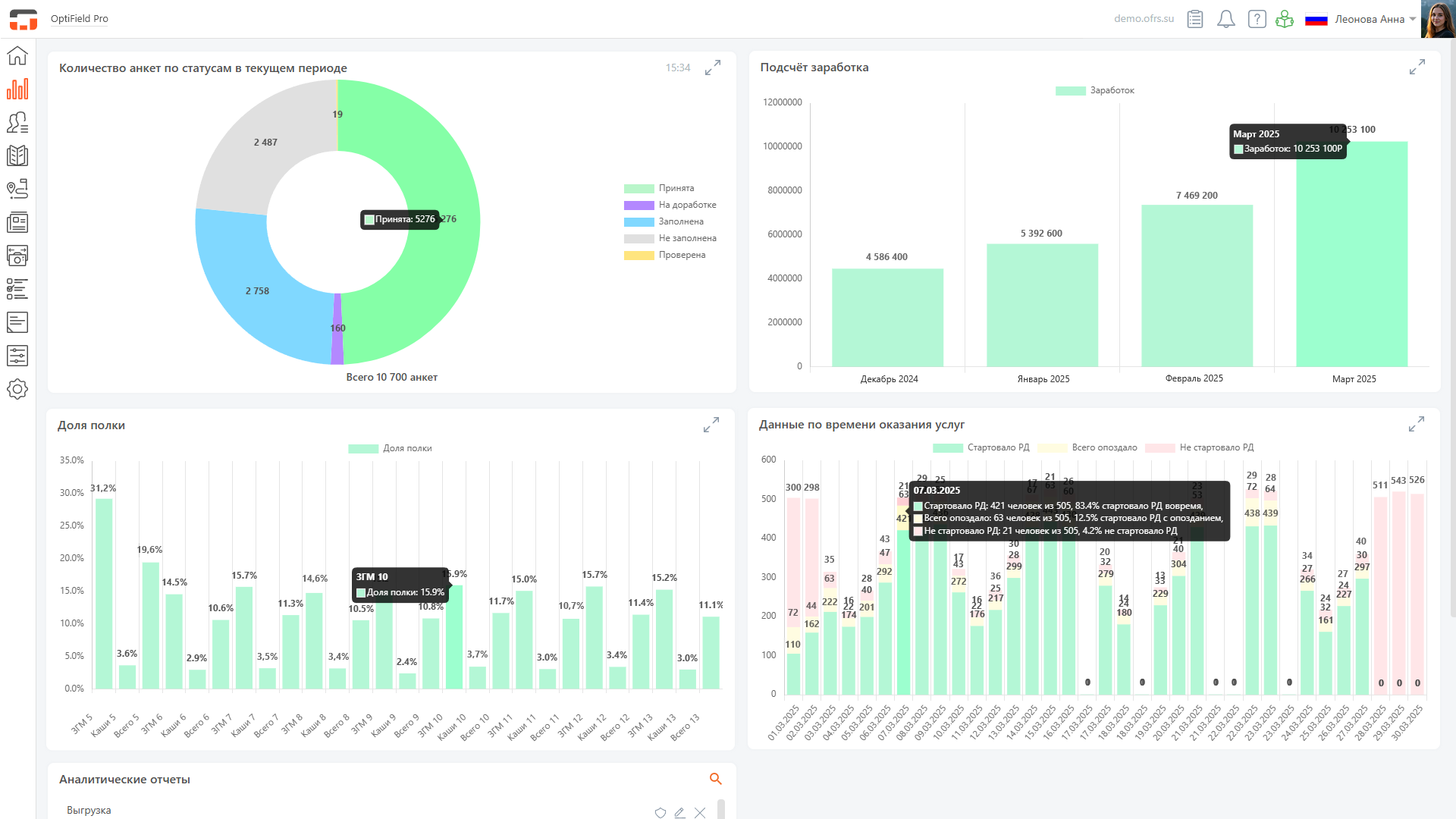Viewport: 1456px width, 819px height.
Task: Open the filter sliders sidebar icon
Action: (17, 356)
